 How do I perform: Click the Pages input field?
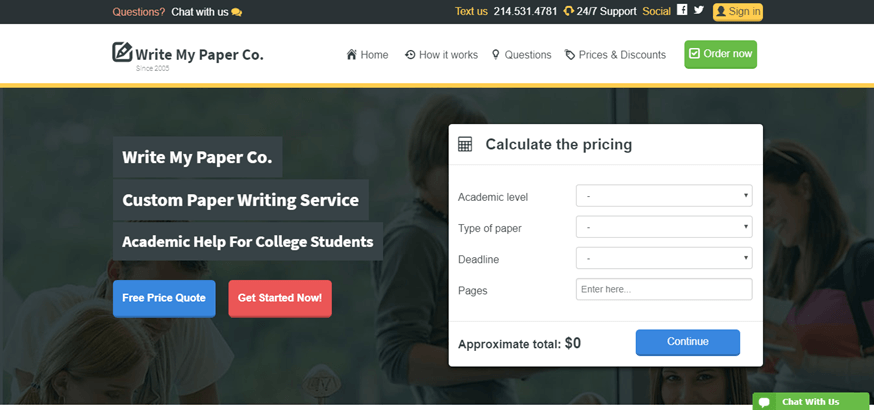pos(664,289)
